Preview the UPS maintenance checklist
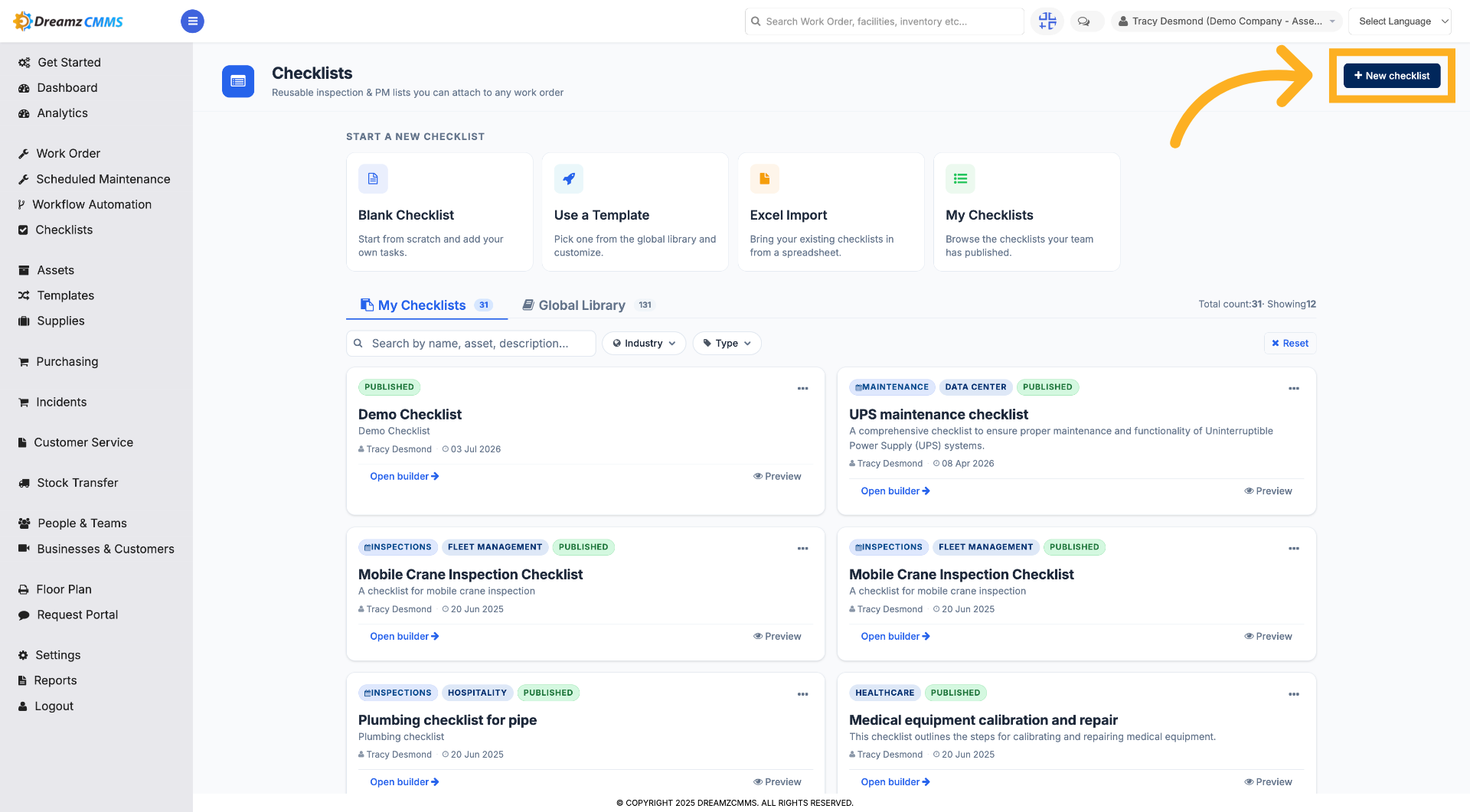 pos(1268,491)
